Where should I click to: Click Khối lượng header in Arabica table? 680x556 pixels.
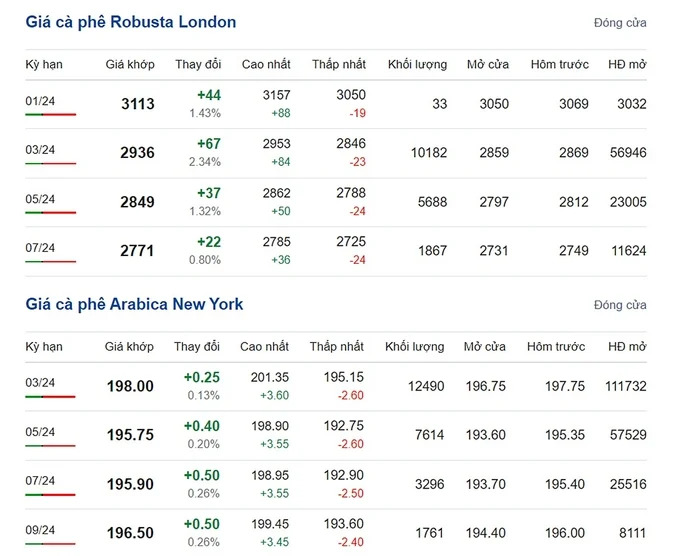tap(414, 347)
